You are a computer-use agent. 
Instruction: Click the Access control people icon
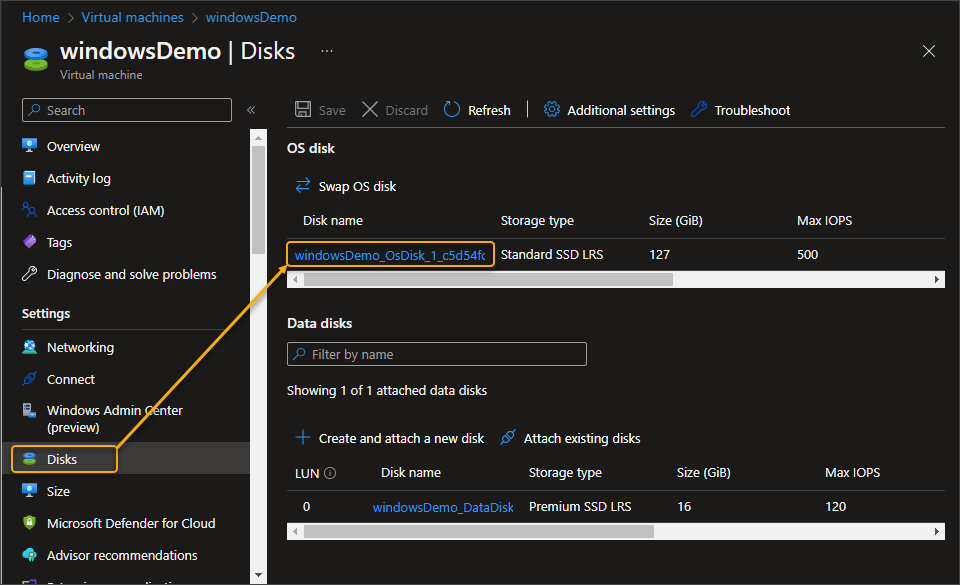coord(29,210)
